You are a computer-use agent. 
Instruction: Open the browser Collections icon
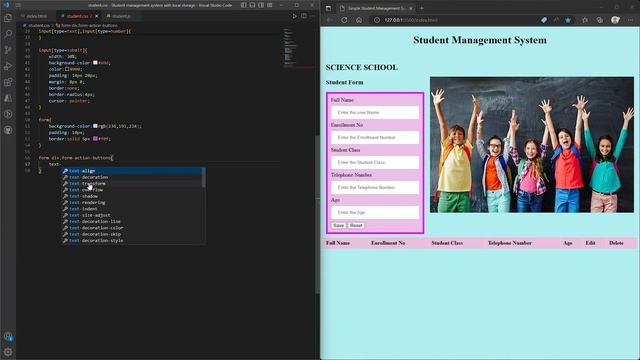[599, 20]
